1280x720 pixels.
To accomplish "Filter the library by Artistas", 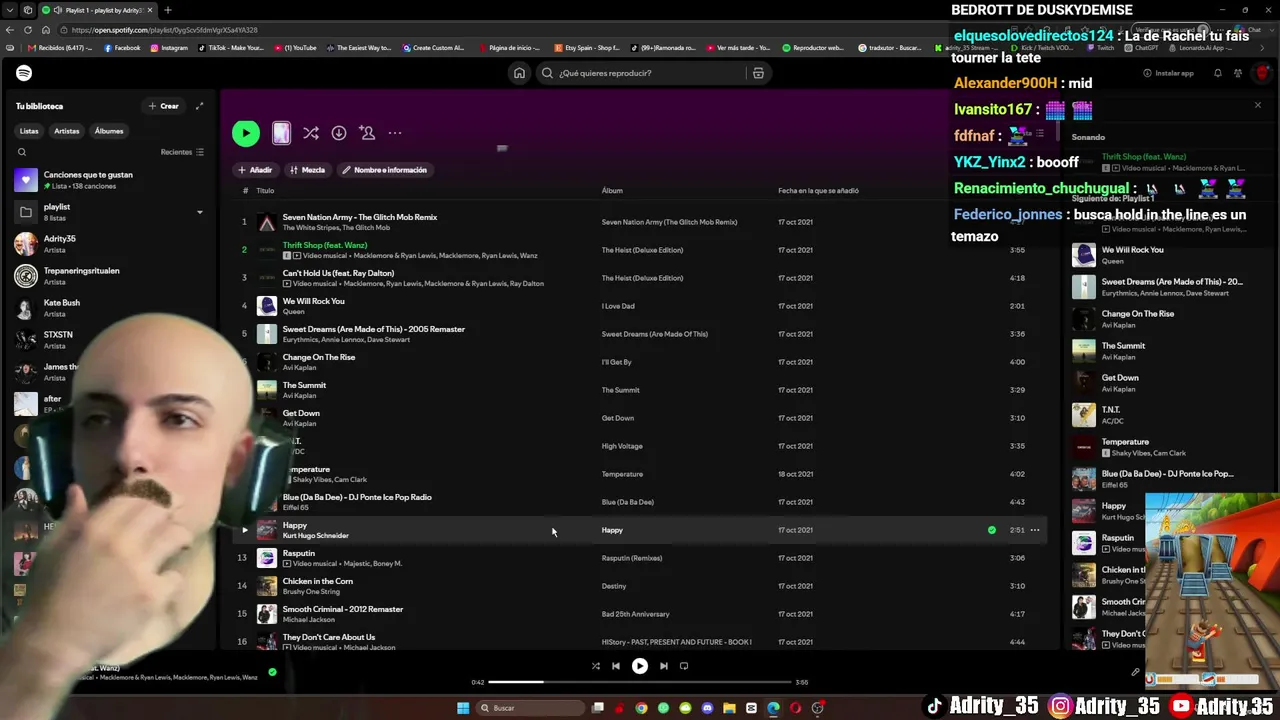I will 67,131.
